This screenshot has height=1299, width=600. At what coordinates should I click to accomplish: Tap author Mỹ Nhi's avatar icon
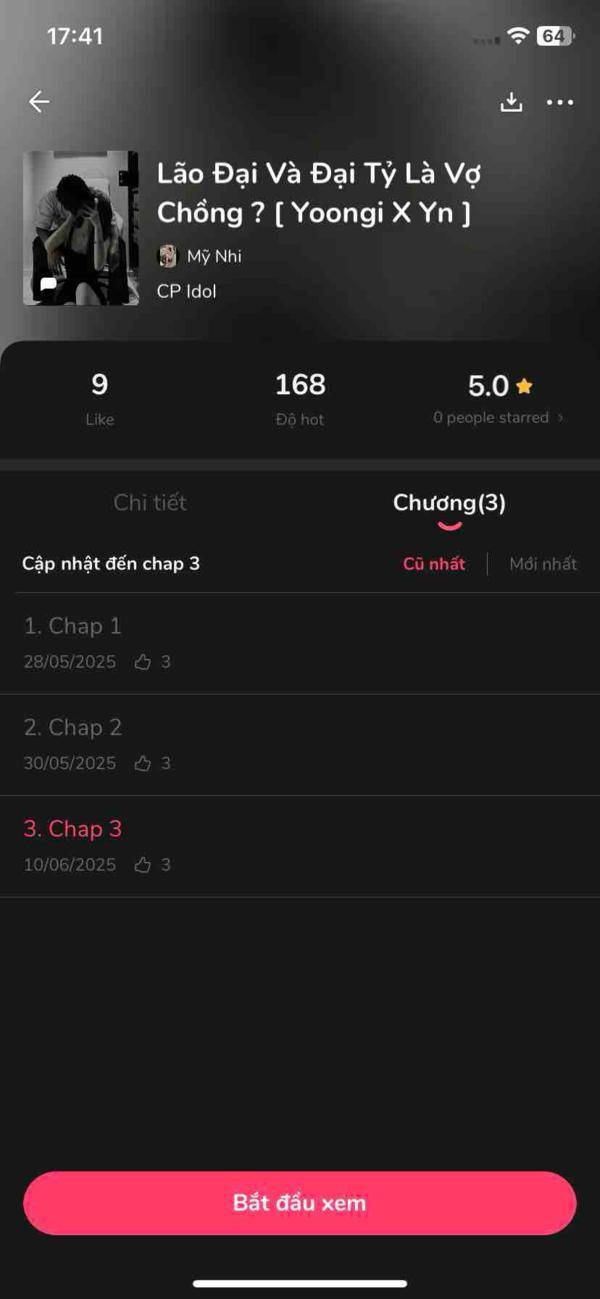pos(168,256)
